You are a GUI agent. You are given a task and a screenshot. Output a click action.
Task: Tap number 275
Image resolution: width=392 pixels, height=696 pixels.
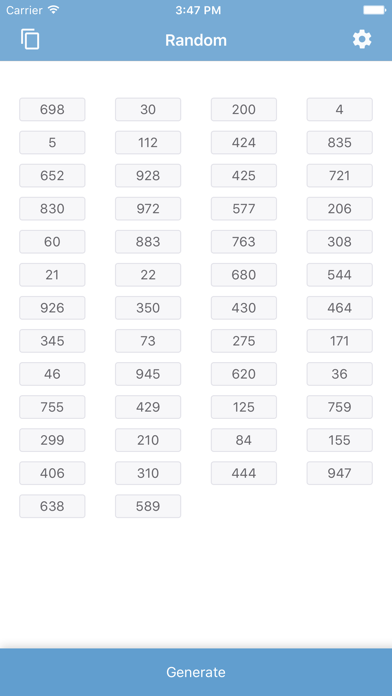pyautogui.click(x=244, y=341)
